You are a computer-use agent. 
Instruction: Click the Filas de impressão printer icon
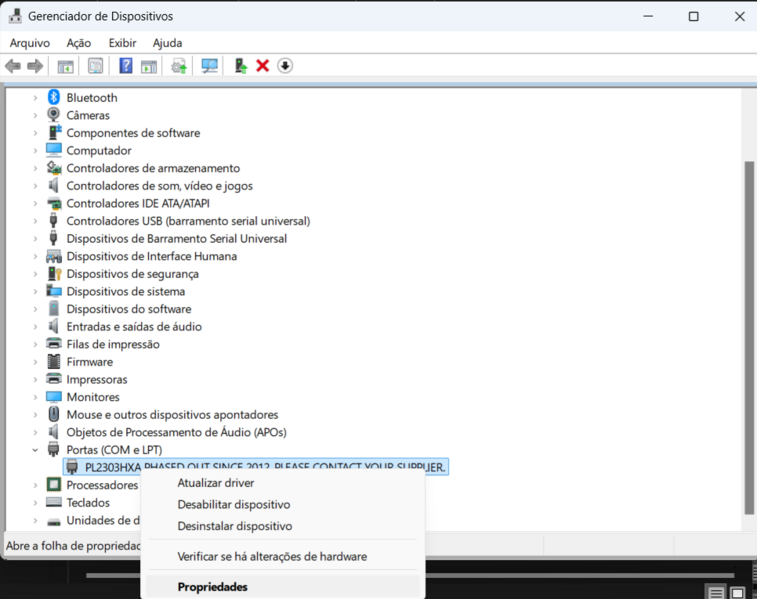tap(54, 344)
